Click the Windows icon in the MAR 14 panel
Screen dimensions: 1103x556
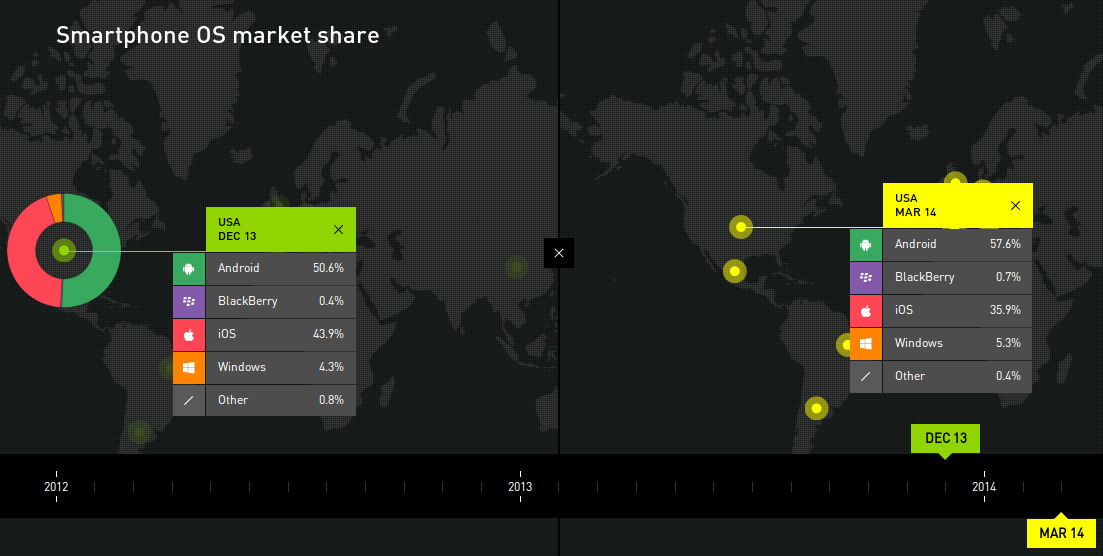pyautogui.click(x=866, y=343)
